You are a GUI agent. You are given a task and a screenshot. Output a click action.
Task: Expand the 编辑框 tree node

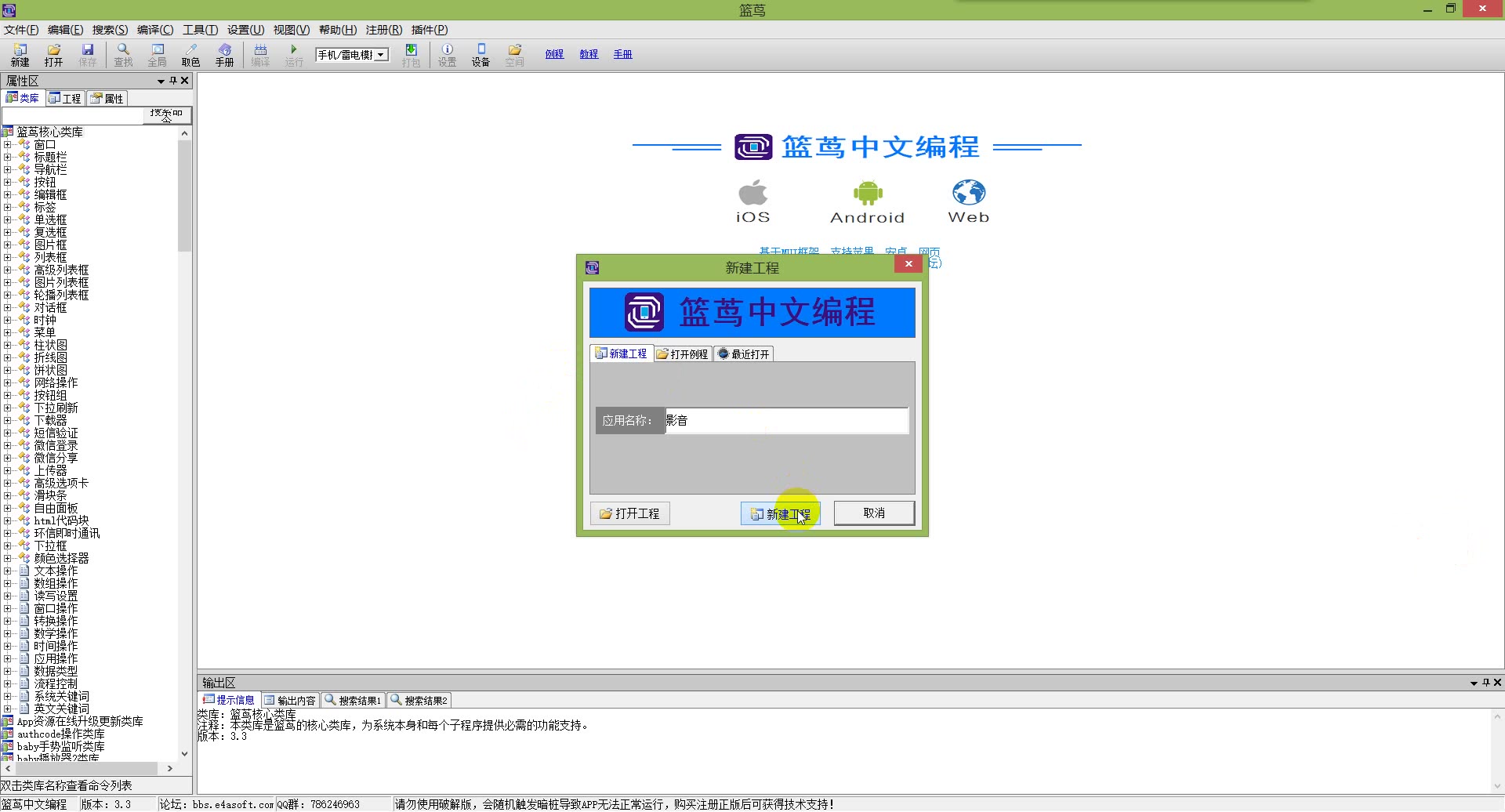click(x=7, y=195)
